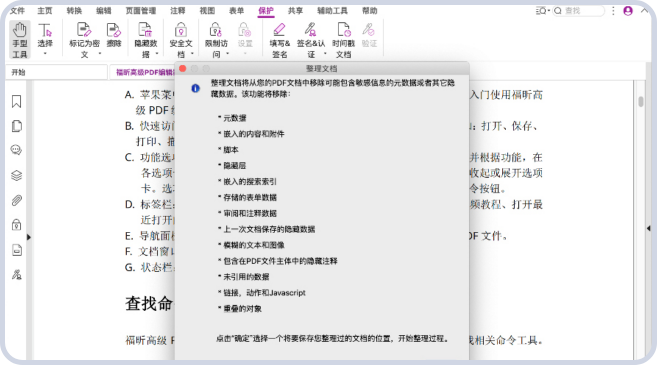Open the 隐藏数据 dropdown arrow

[x=157, y=54]
